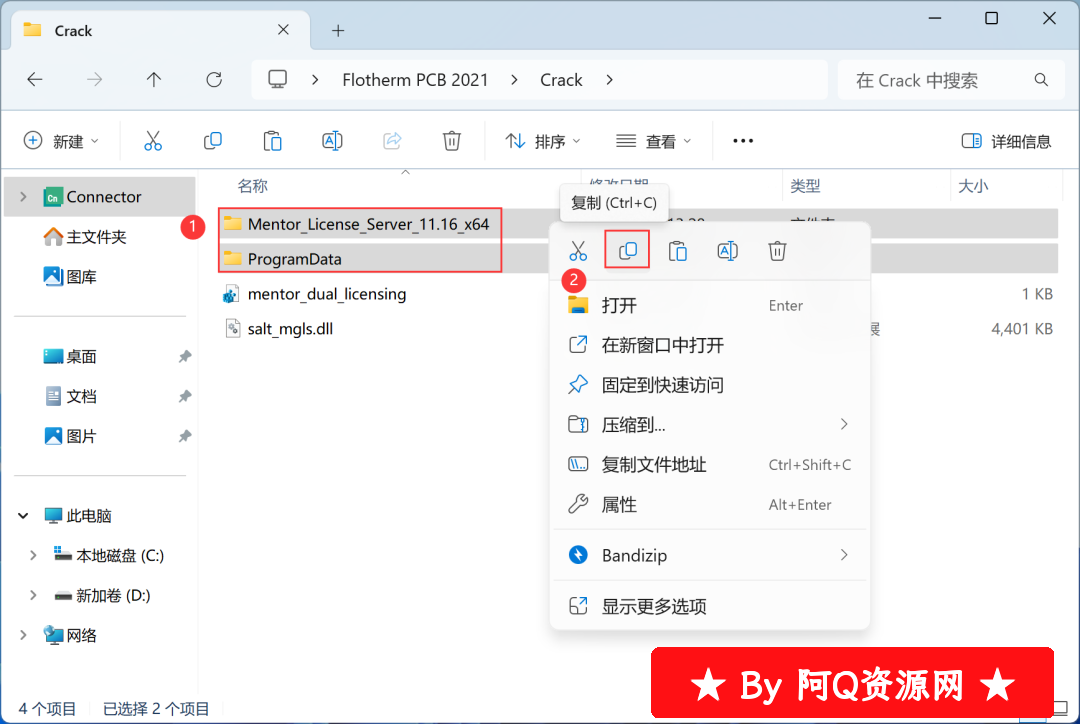Select 新加卷 (D:) drive
Viewport: 1080px width, 724px height.
pyautogui.click(x=112, y=595)
